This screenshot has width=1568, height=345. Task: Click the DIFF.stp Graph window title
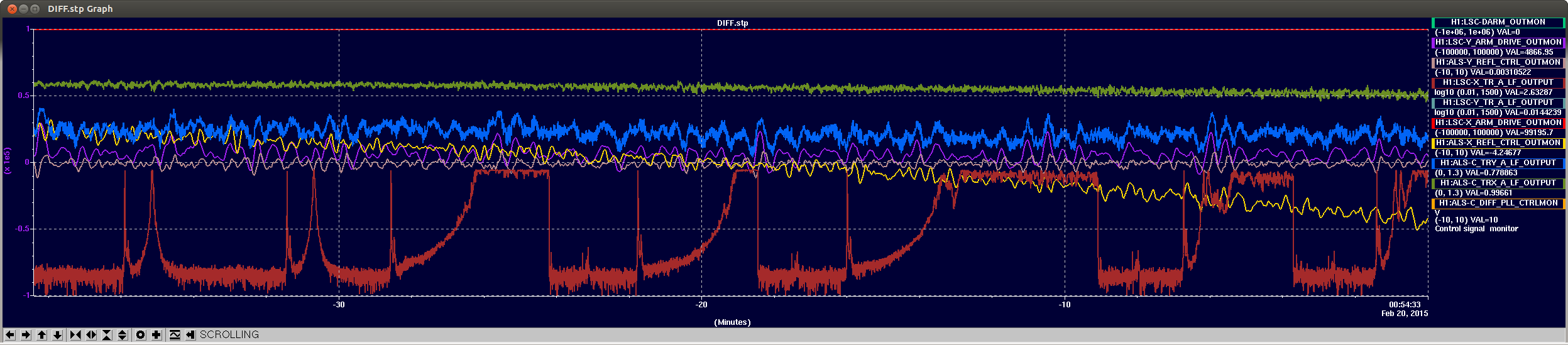(80, 9)
